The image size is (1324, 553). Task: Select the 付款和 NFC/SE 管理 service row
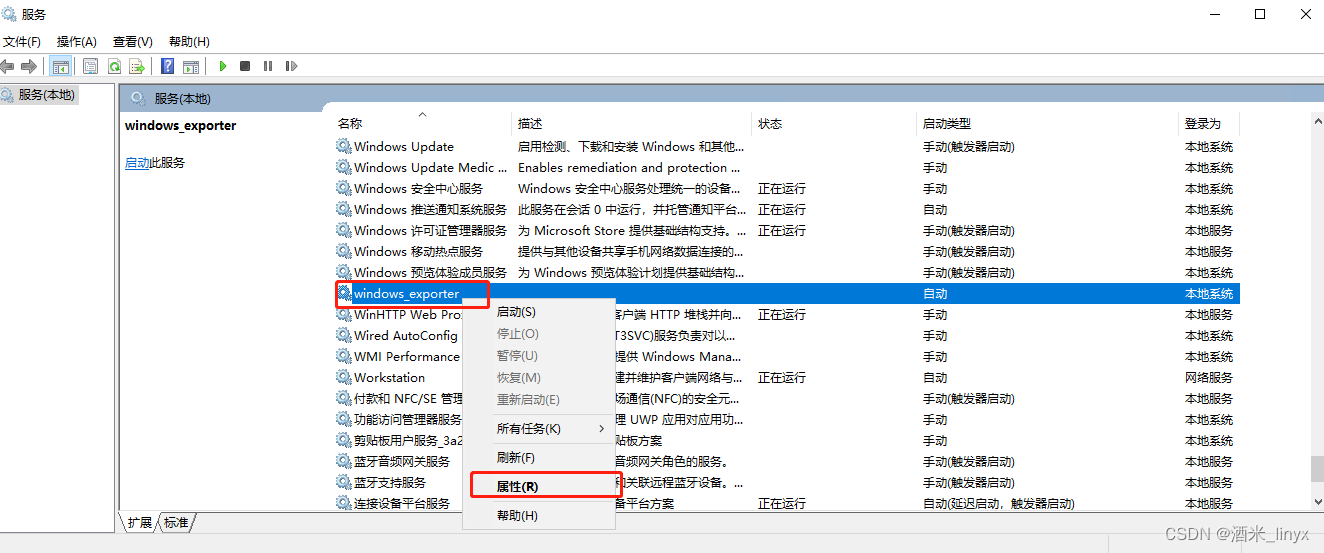click(x=787, y=398)
